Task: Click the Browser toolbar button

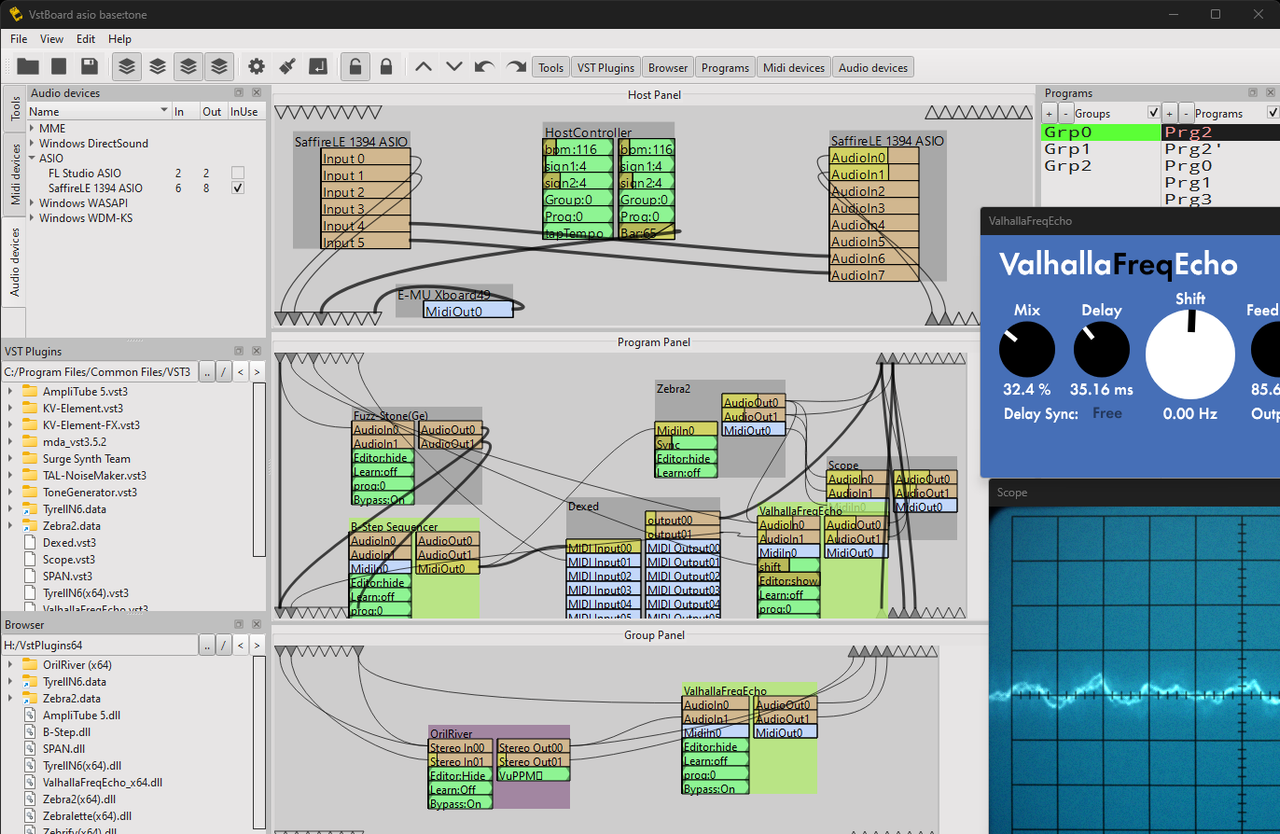Action: [x=667, y=66]
